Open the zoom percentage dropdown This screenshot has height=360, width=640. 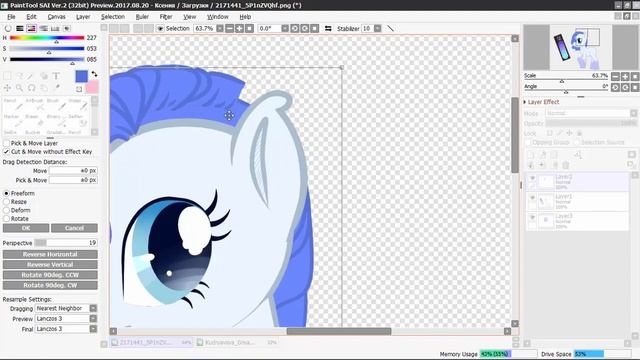click(x=220, y=28)
